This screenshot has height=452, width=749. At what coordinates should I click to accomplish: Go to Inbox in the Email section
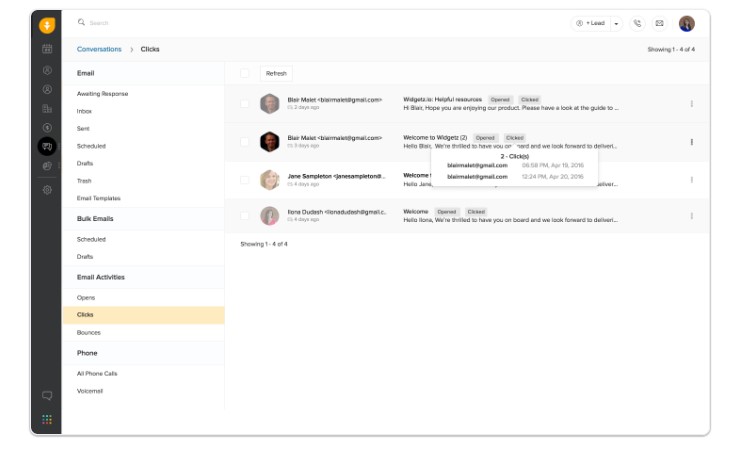tap(84, 111)
